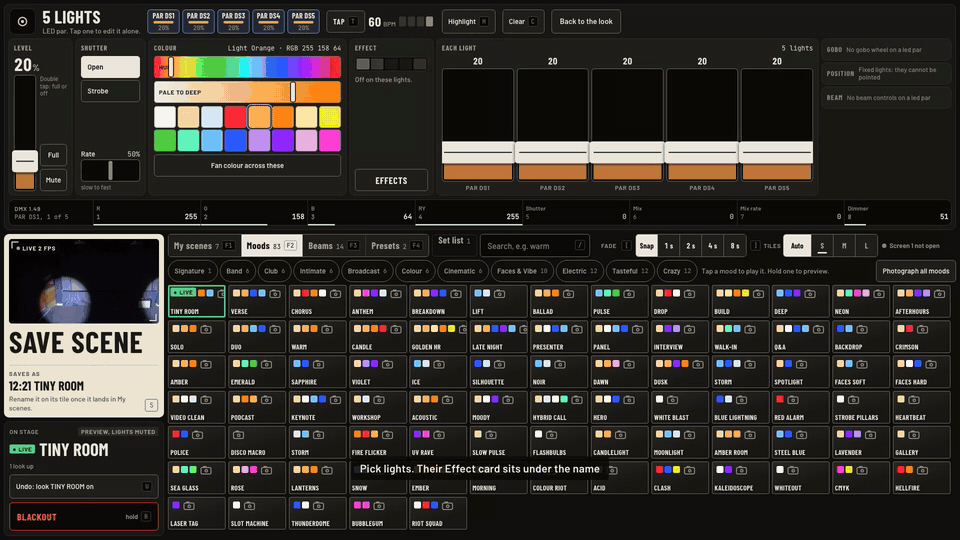Click the camera icon on the AMBER tile
The width and height of the screenshot is (960, 540).
click(x=206, y=364)
